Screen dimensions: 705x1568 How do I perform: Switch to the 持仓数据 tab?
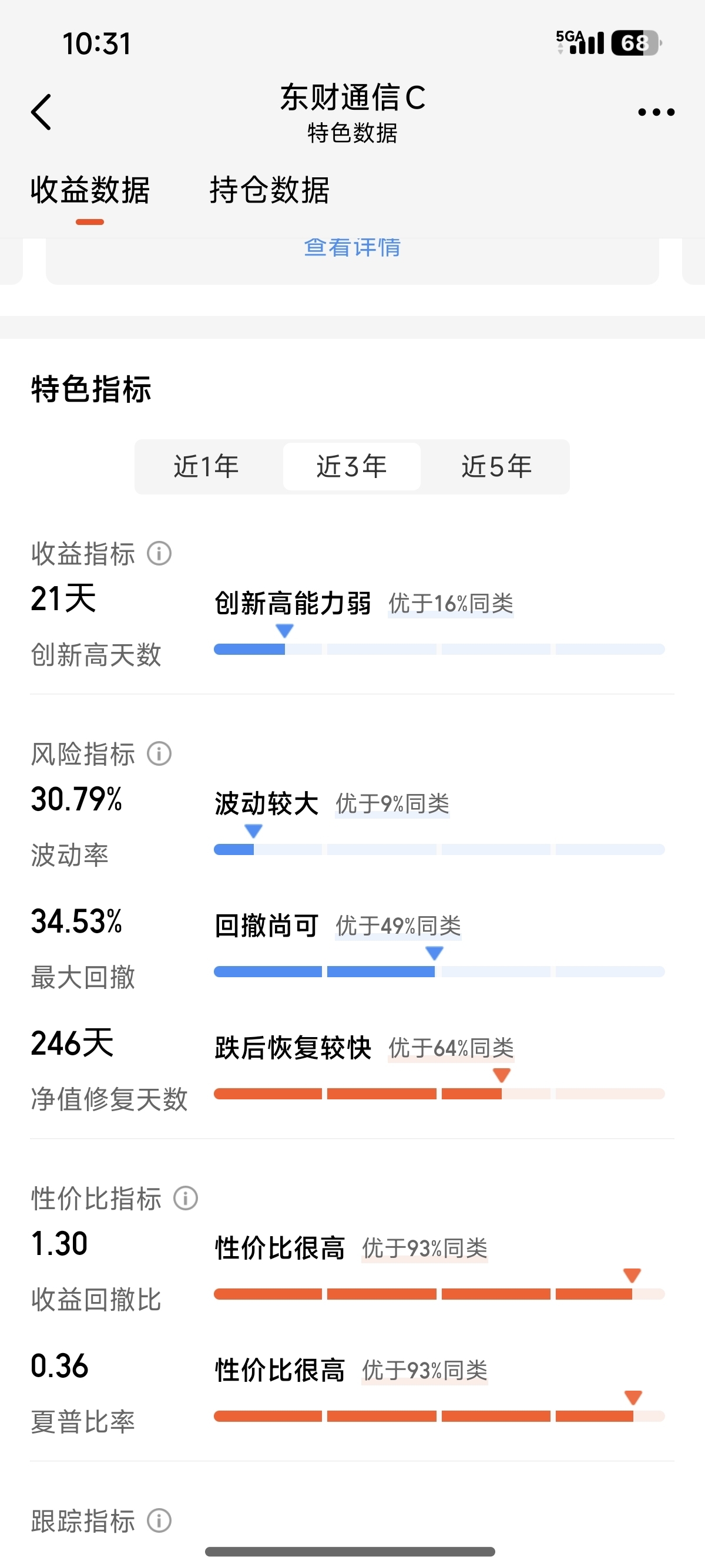coord(270,190)
